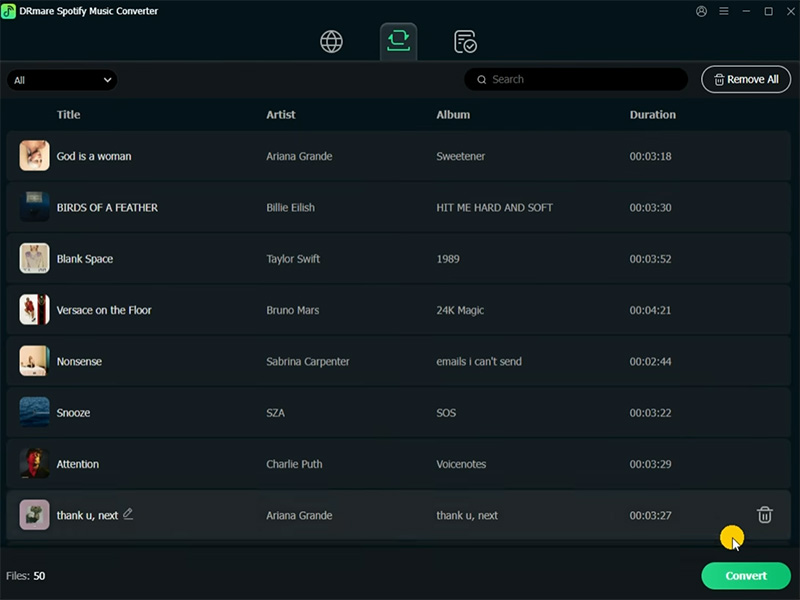Click duration 00:03:18
This screenshot has width=800, height=600.
(x=651, y=156)
